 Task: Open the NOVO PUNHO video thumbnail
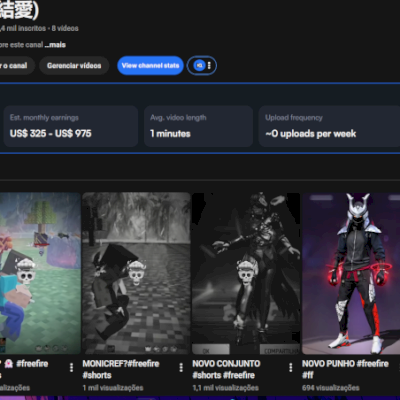coord(351,273)
